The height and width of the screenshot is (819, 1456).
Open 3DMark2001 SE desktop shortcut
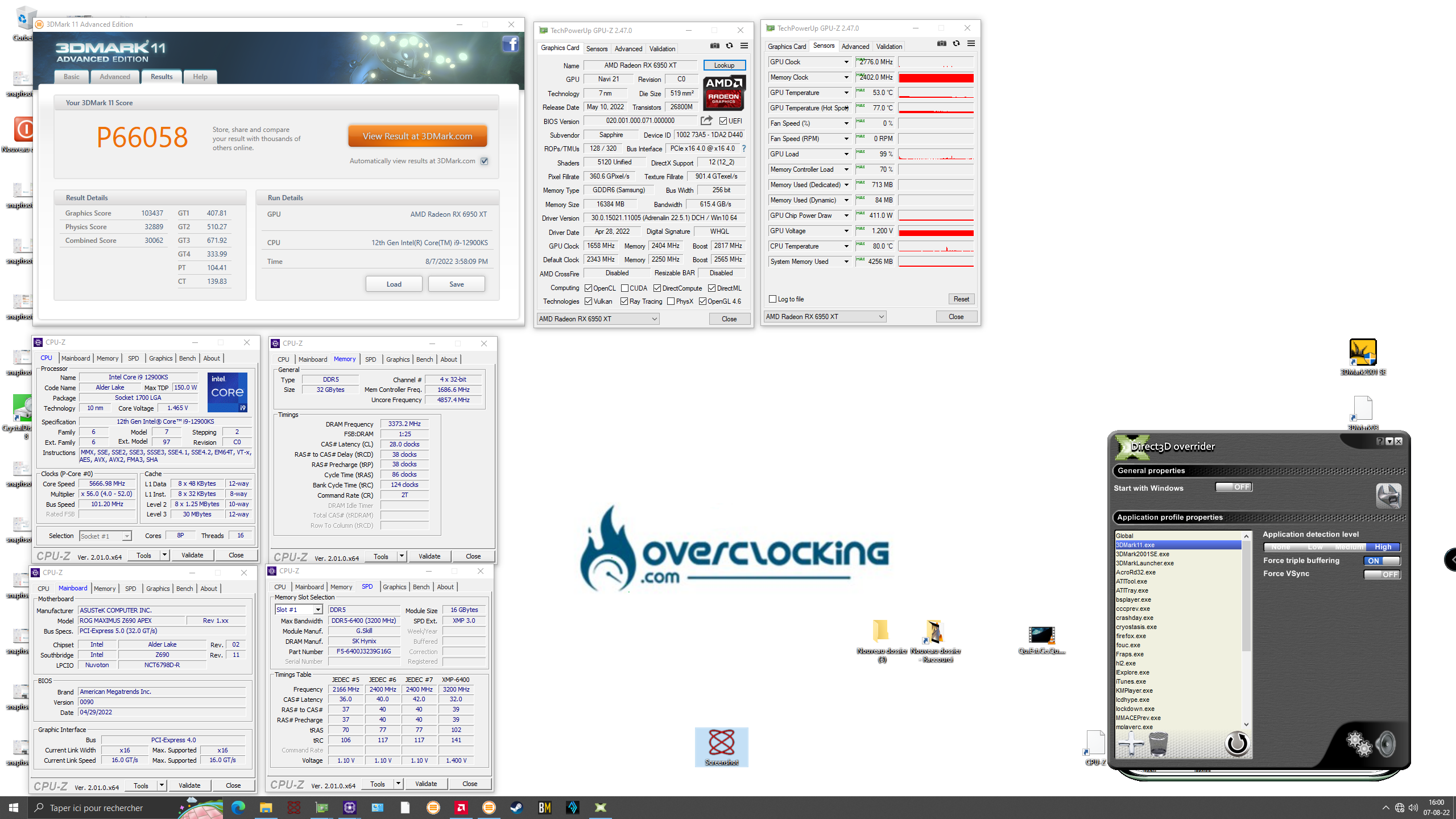click(x=1363, y=357)
